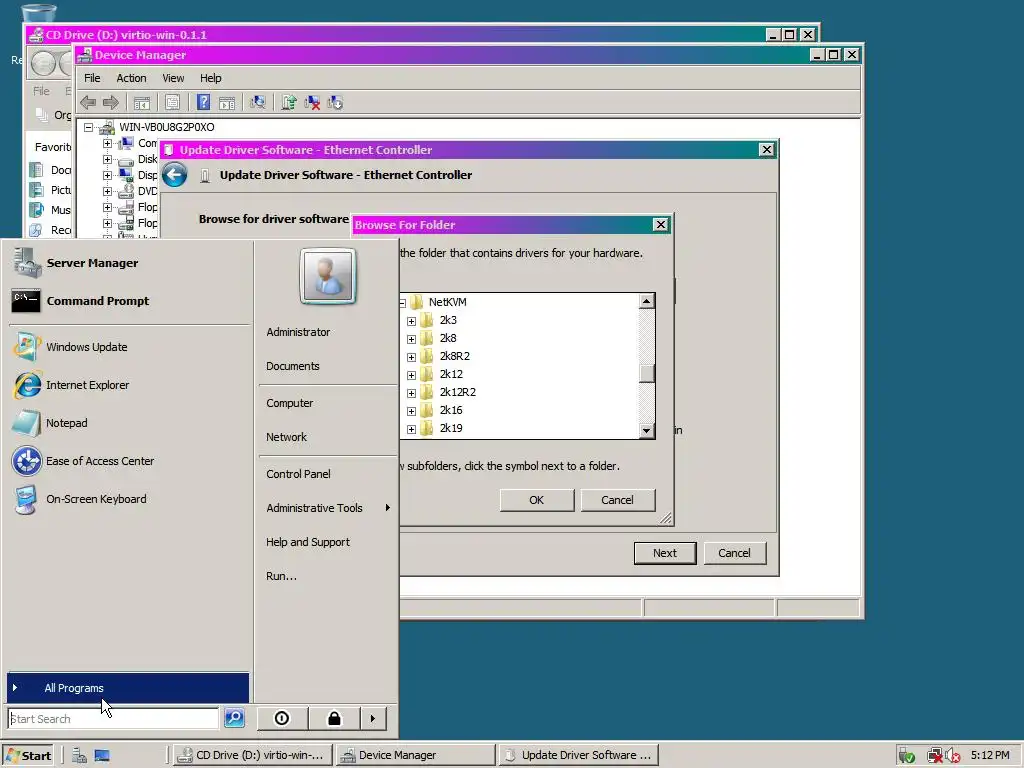Click the Administrator user picture
The height and width of the screenshot is (768, 1024).
coord(328,276)
